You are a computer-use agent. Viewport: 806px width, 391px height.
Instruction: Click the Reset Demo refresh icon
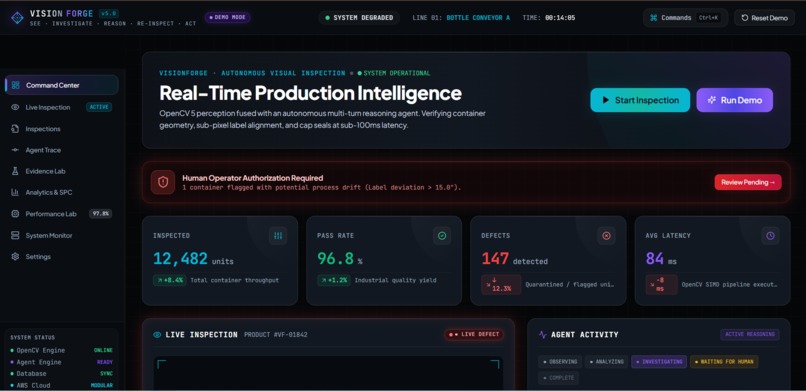pos(745,17)
